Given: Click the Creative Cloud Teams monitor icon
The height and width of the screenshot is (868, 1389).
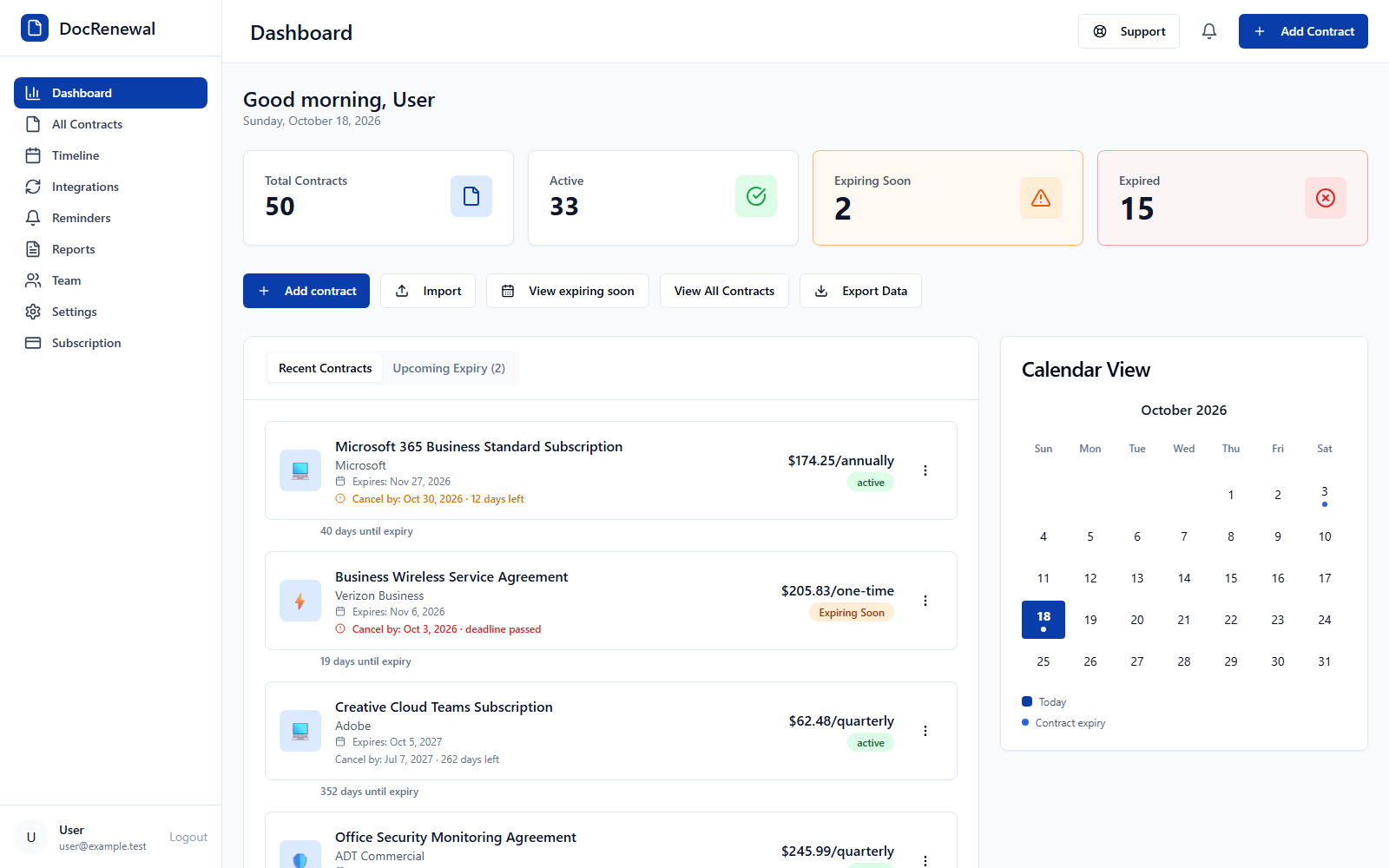Looking at the screenshot, I should tap(300, 731).
